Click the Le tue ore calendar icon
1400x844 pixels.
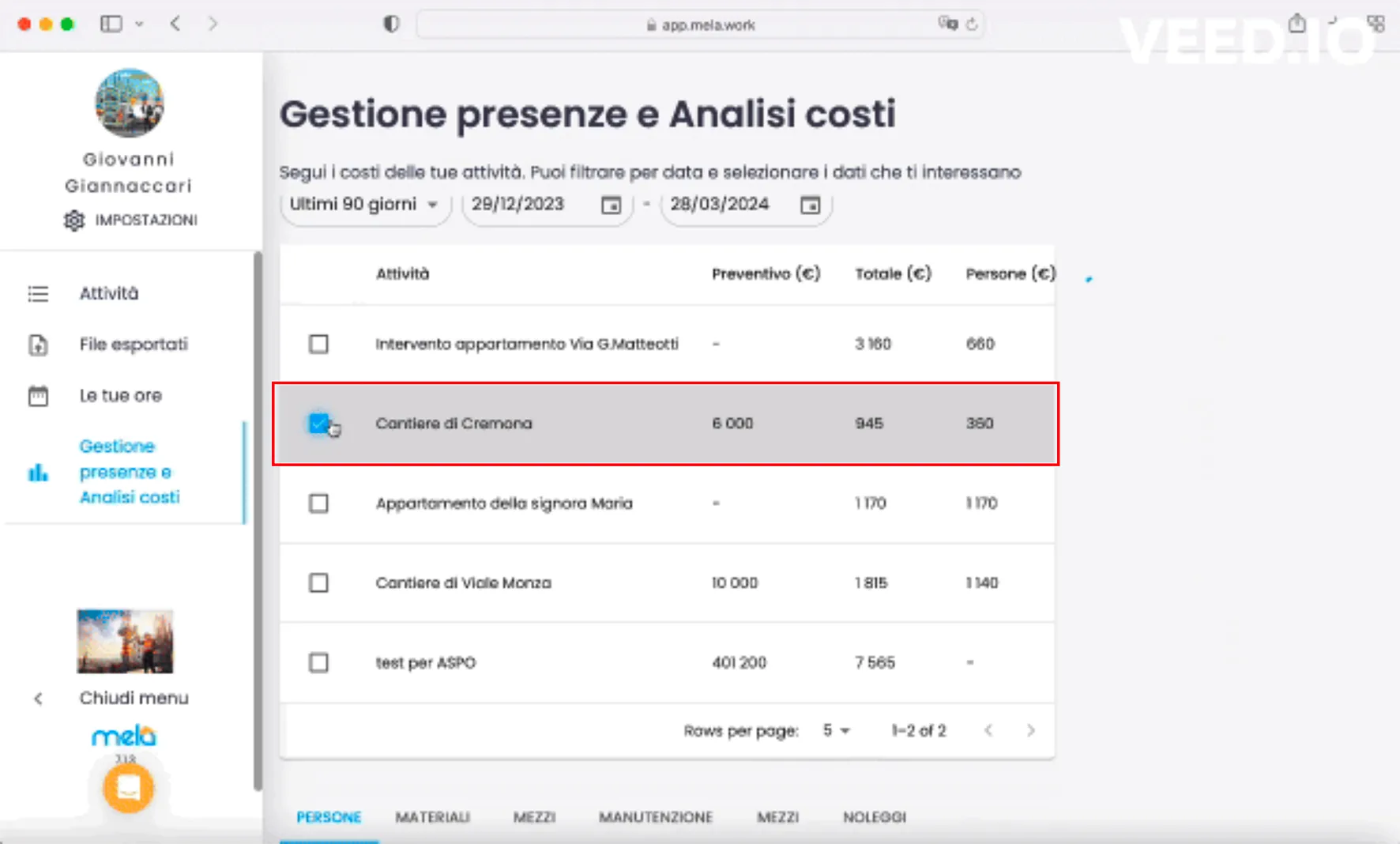pos(38,396)
